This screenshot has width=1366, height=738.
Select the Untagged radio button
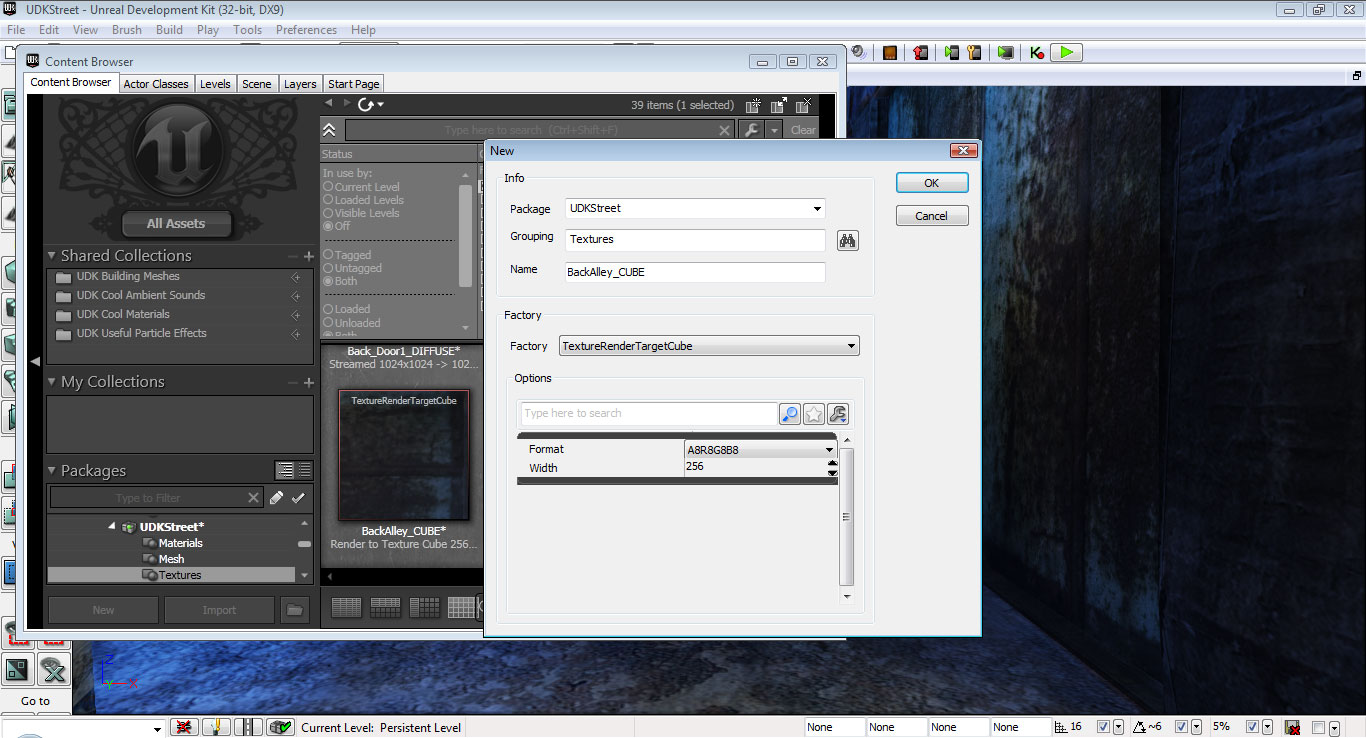click(x=328, y=268)
